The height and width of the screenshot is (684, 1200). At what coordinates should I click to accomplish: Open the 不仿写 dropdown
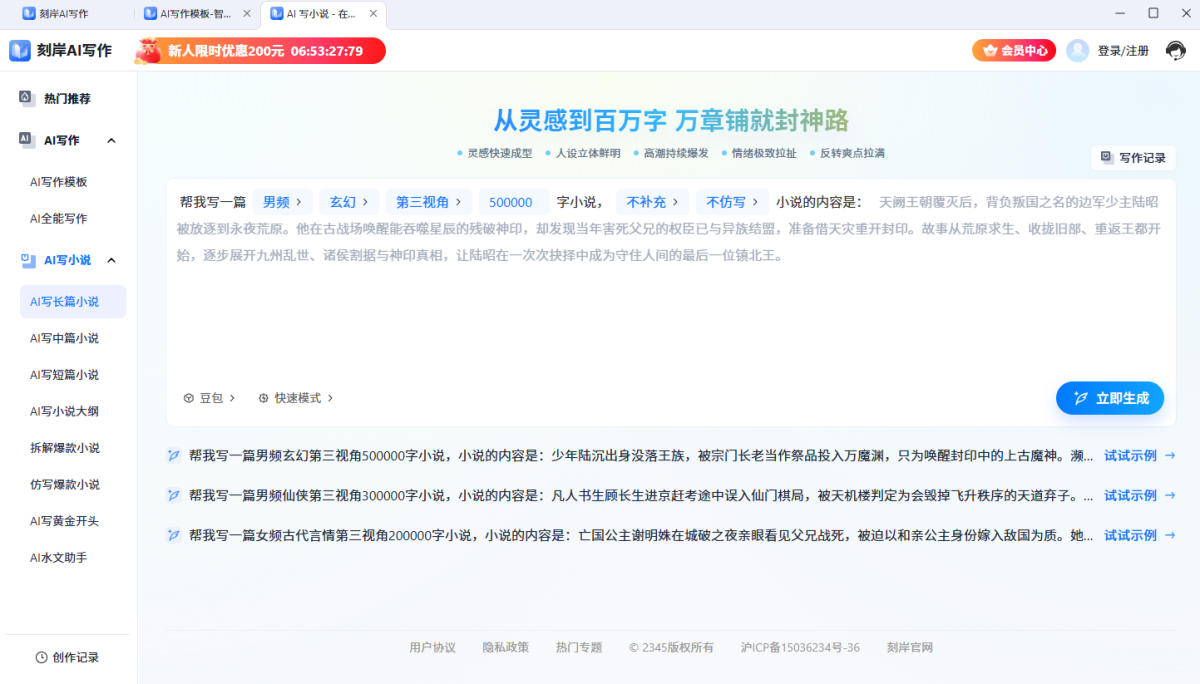(x=733, y=201)
